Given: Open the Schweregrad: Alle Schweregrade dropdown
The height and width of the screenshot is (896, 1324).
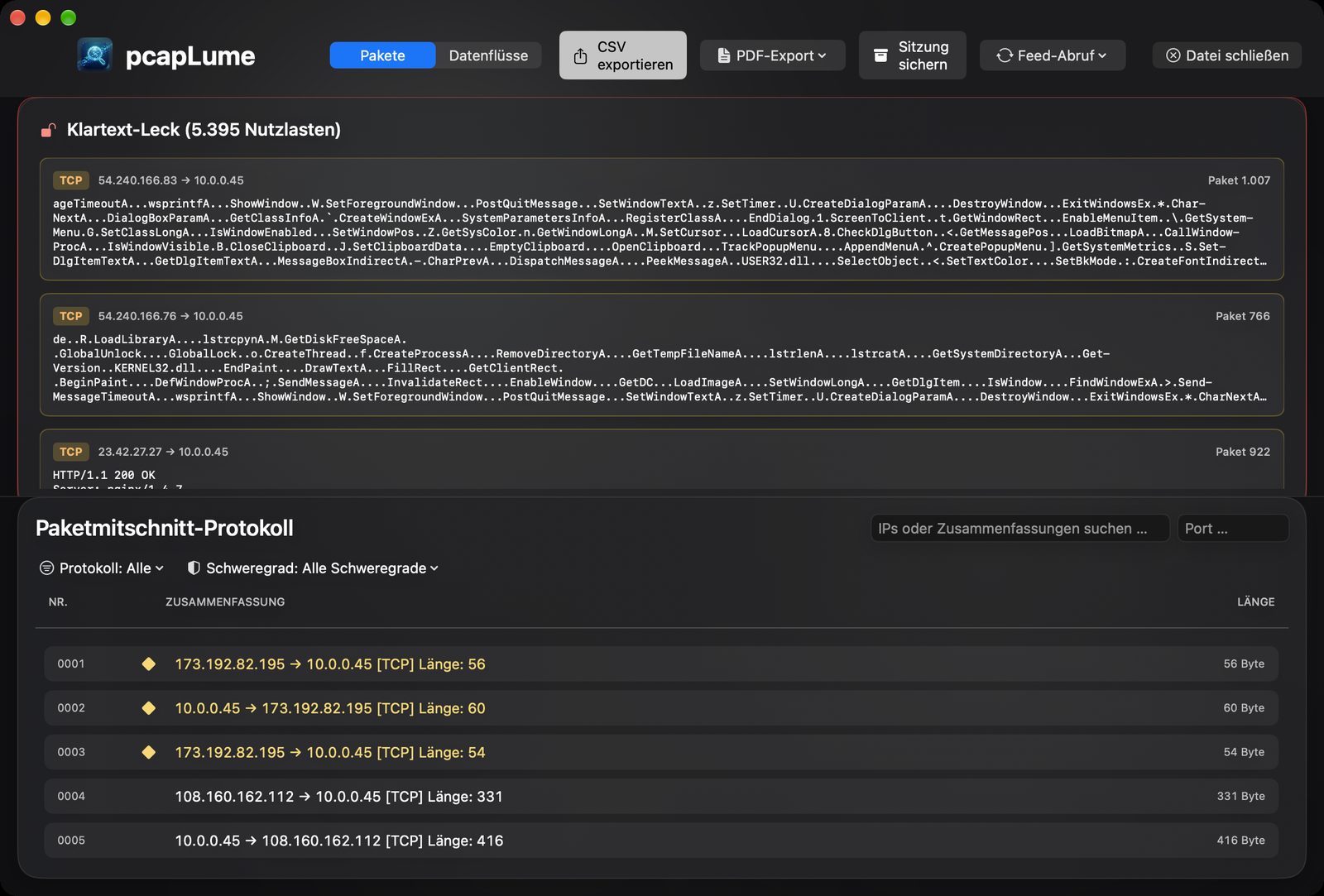Looking at the screenshot, I should [x=313, y=568].
